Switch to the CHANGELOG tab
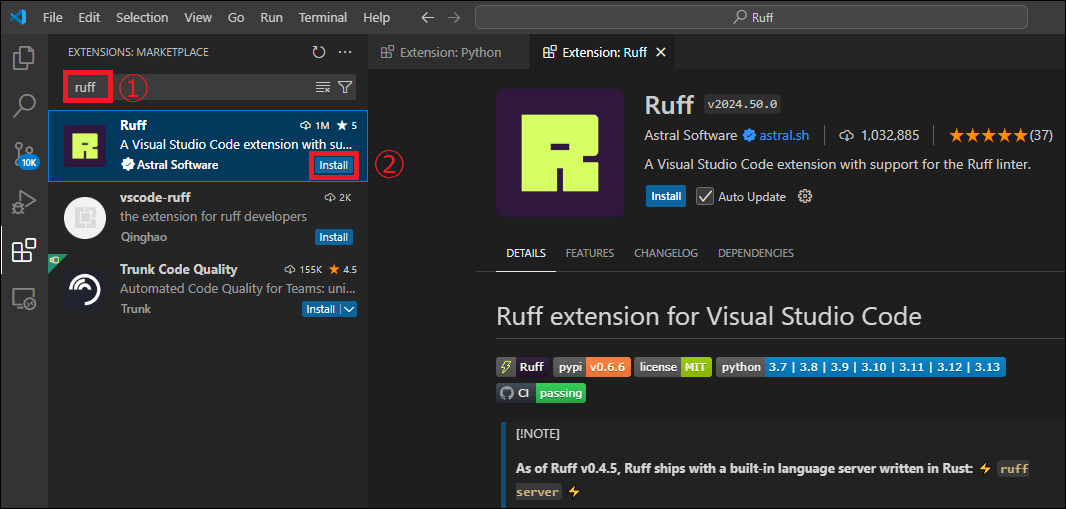This screenshot has height=509, width=1066. [x=666, y=253]
